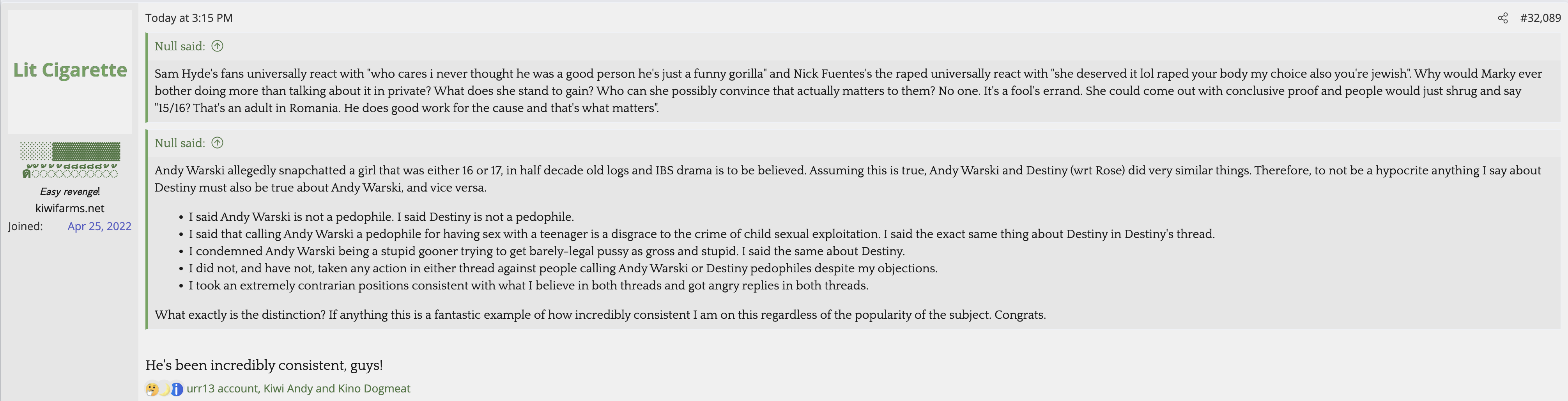The width and height of the screenshot is (1568, 401).
Task: Click the Apr 25, 2022 join date
Action: click(99, 226)
